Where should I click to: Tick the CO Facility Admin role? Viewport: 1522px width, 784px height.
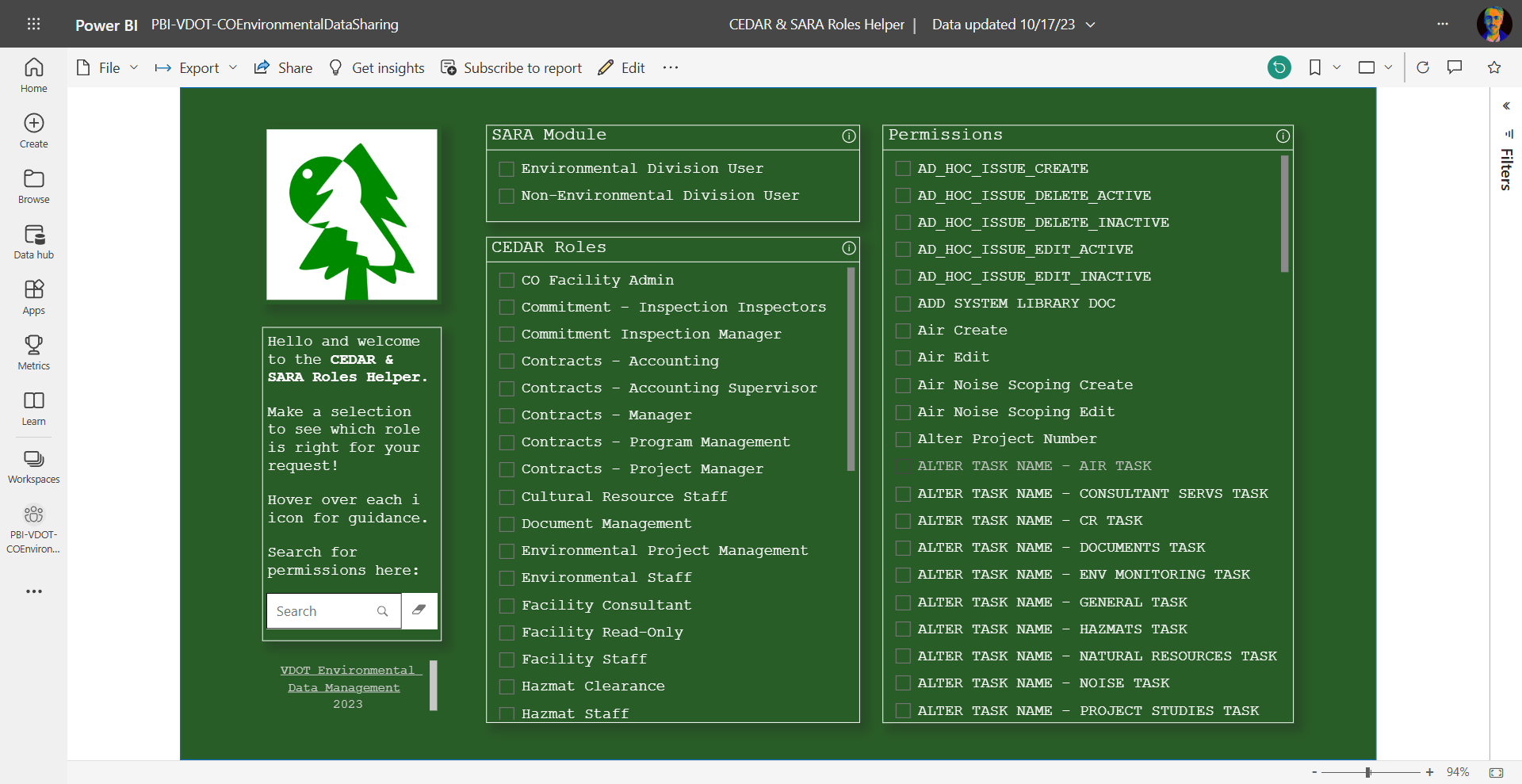tap(506, 281)
